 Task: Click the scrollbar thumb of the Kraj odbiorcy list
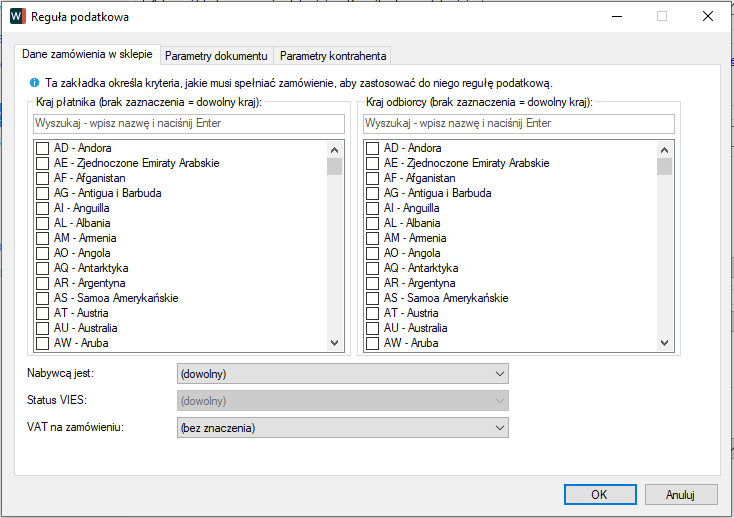pyautogui.click(x=664, y=167)
